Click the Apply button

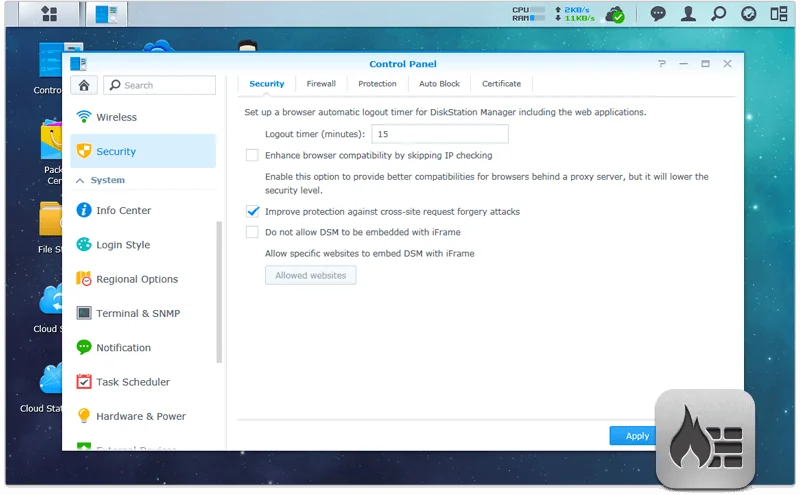point(637,436)
